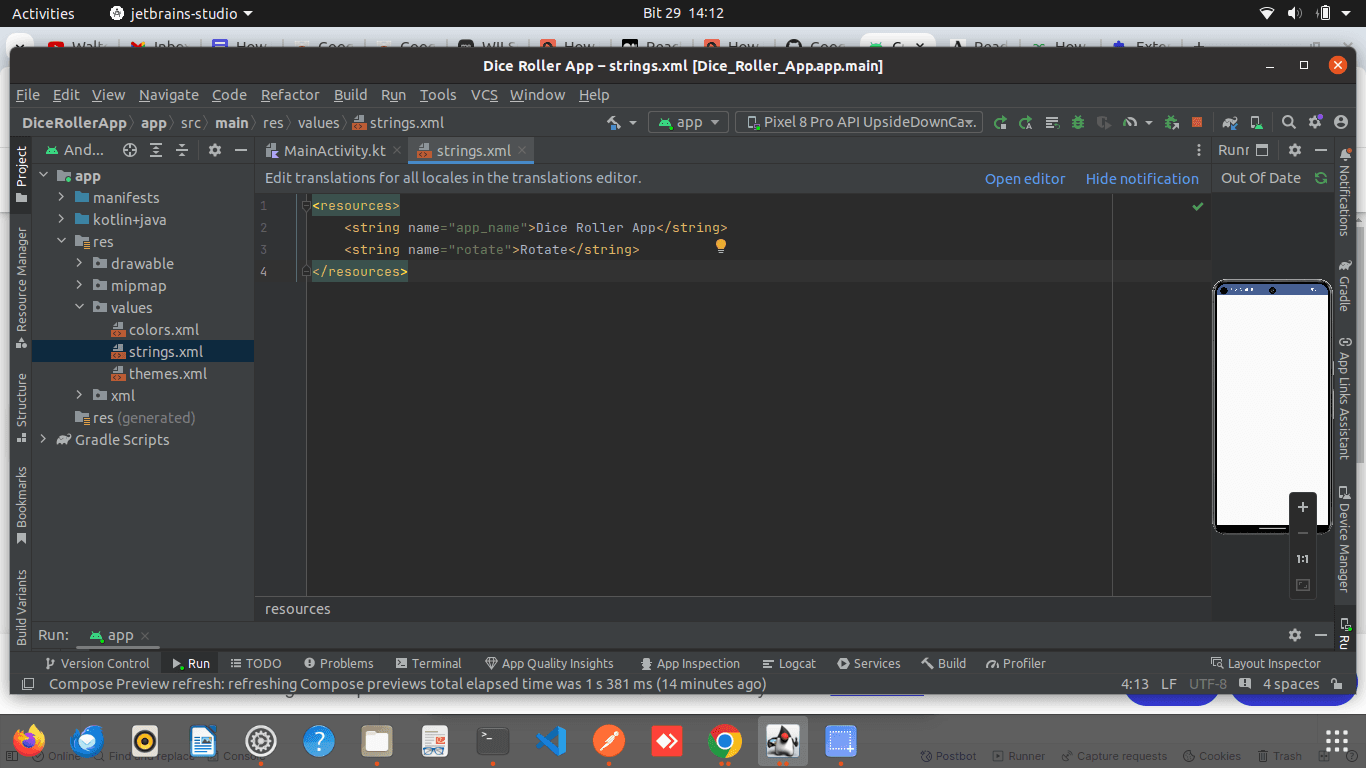The height and width of the screenshot is (768, 1366).
Task: Click the Open editor link
Action: click(1025, 179)
